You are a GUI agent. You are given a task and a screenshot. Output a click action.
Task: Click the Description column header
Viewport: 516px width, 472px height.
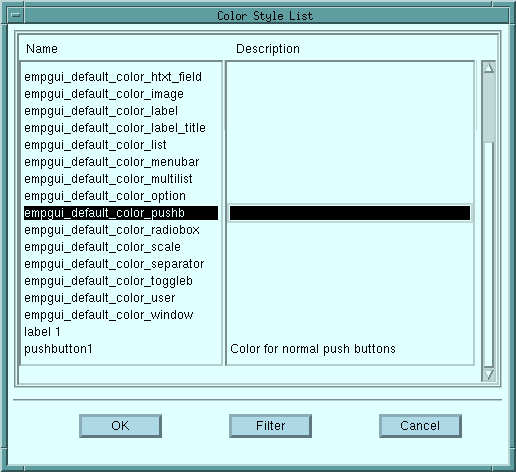coord(268,49)
